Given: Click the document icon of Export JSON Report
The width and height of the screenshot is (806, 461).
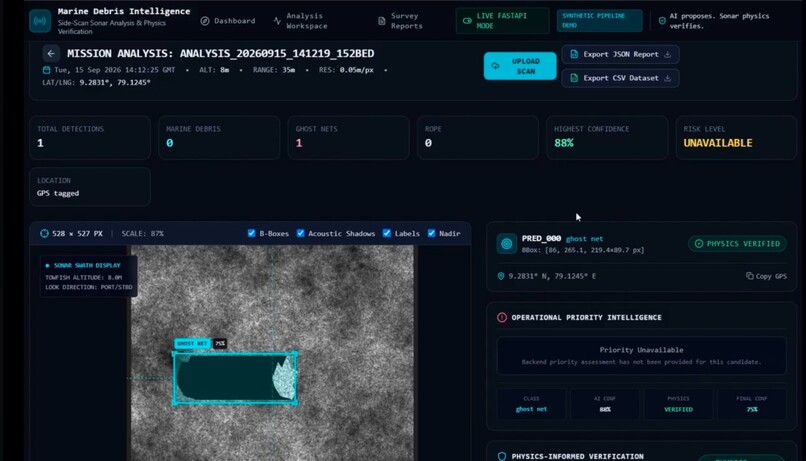Looking at the screenshot, I should point(574,54).
